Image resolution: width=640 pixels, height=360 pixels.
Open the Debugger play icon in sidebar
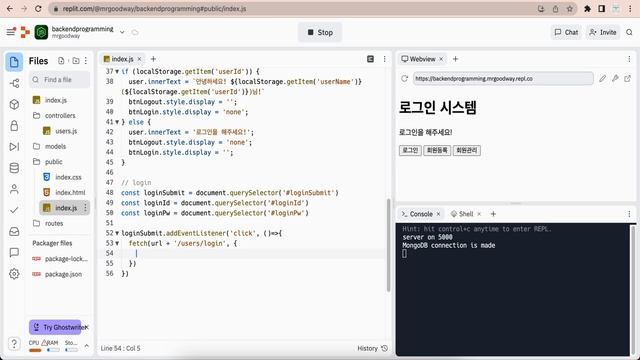pyautogui.click(x=14, y=147)
